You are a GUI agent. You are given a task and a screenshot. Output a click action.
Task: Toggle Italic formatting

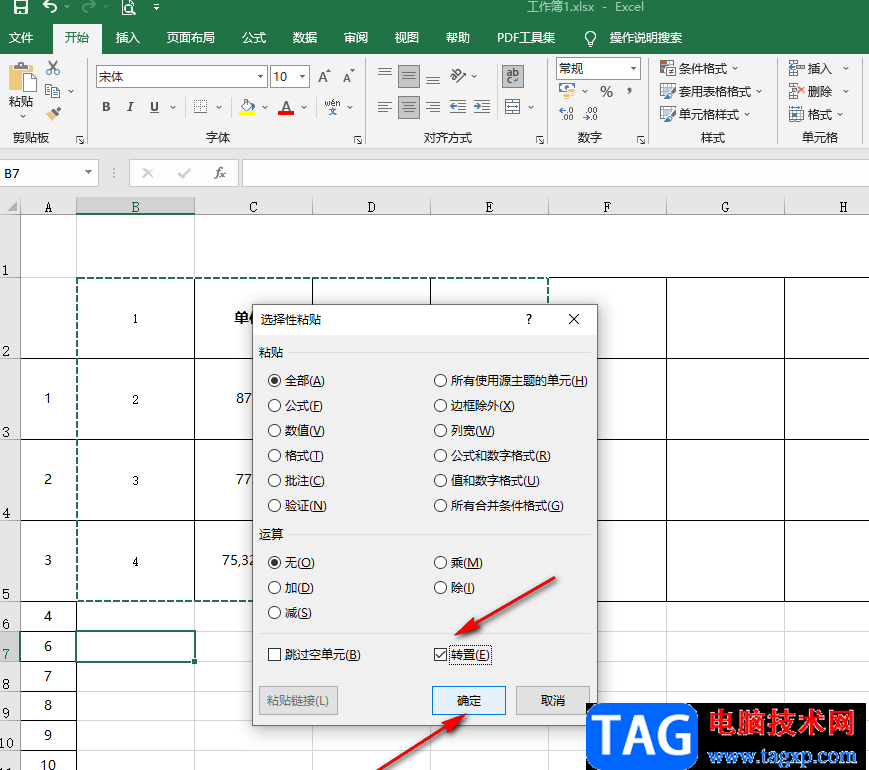130,107
